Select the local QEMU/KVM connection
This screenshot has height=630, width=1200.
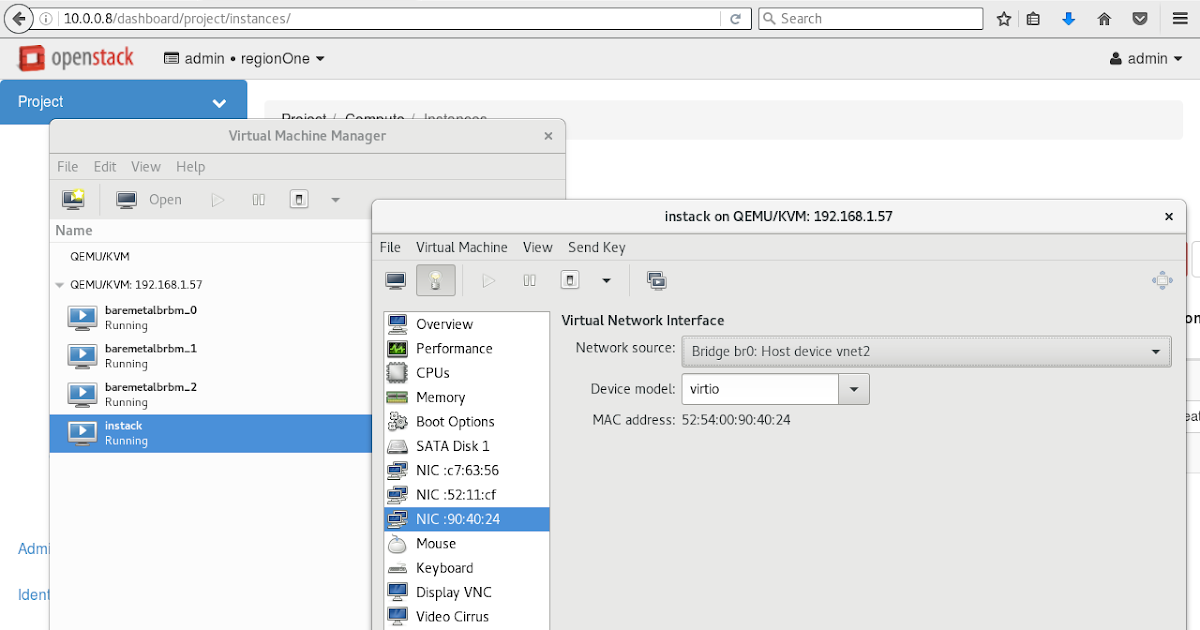point(210,256)
